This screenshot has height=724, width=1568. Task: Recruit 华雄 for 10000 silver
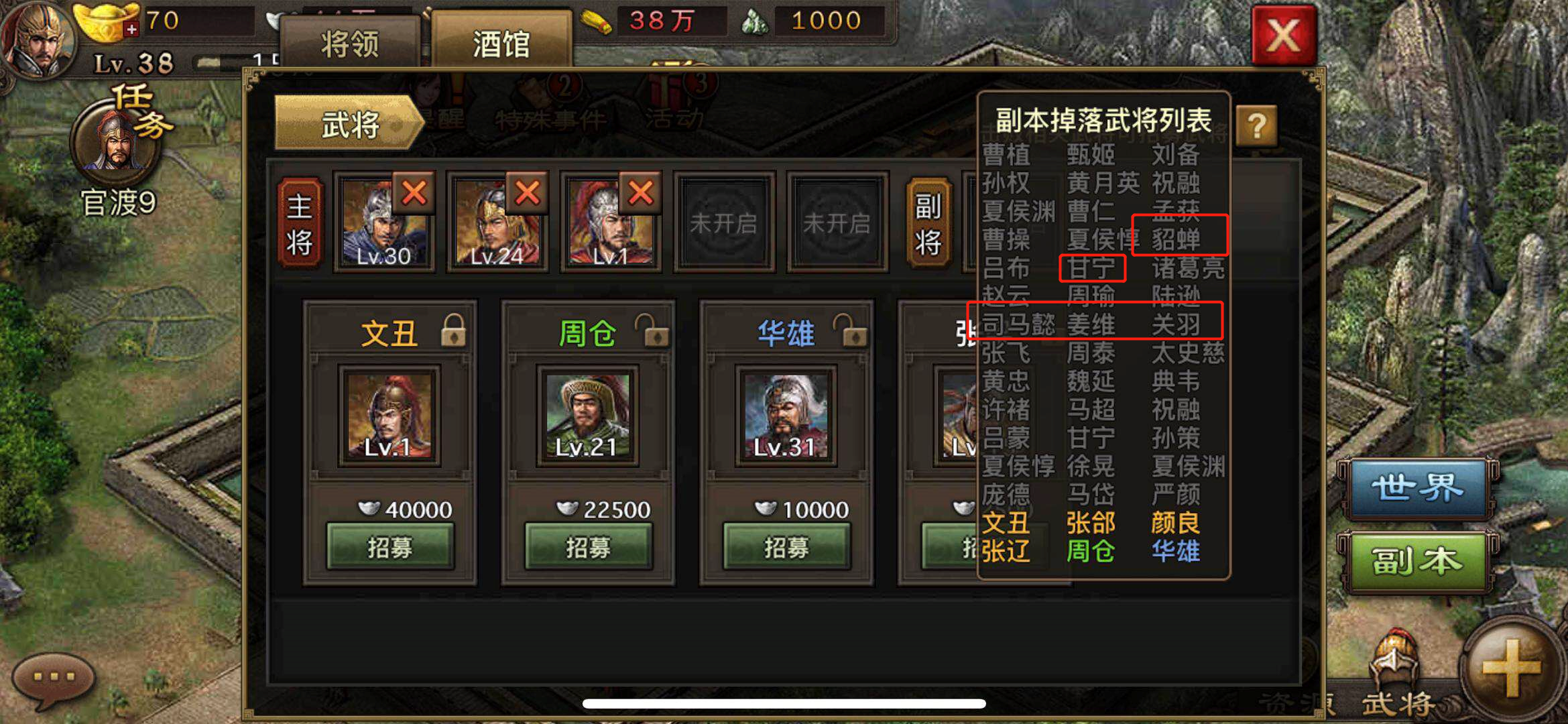click(786, 547)
